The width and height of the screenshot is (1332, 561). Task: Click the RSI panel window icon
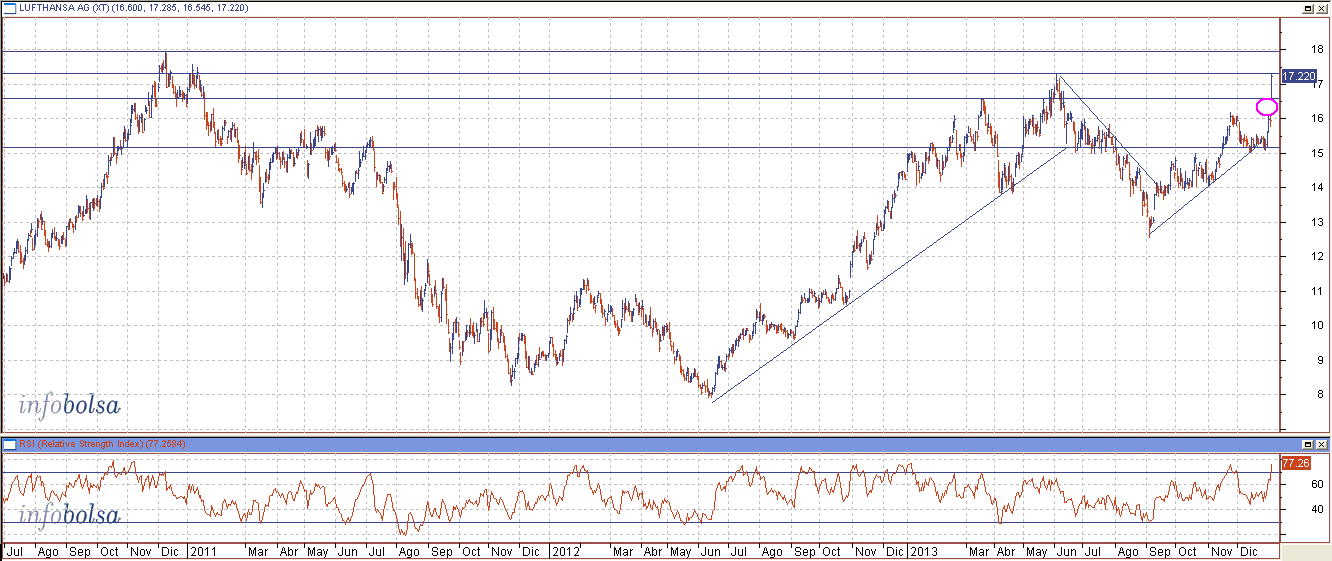coord(9,444)
